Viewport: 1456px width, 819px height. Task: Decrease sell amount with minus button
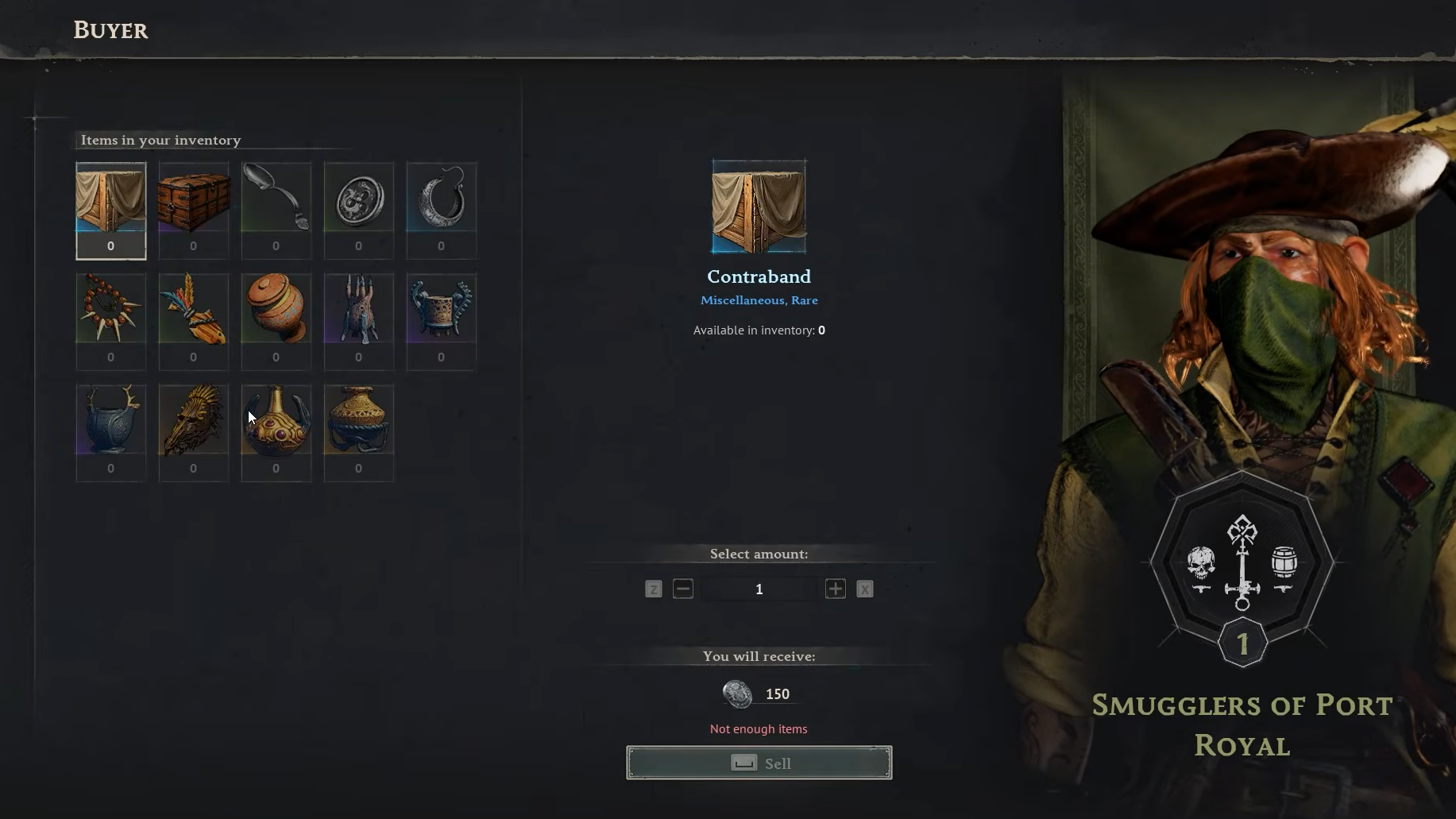click(683, 589)
